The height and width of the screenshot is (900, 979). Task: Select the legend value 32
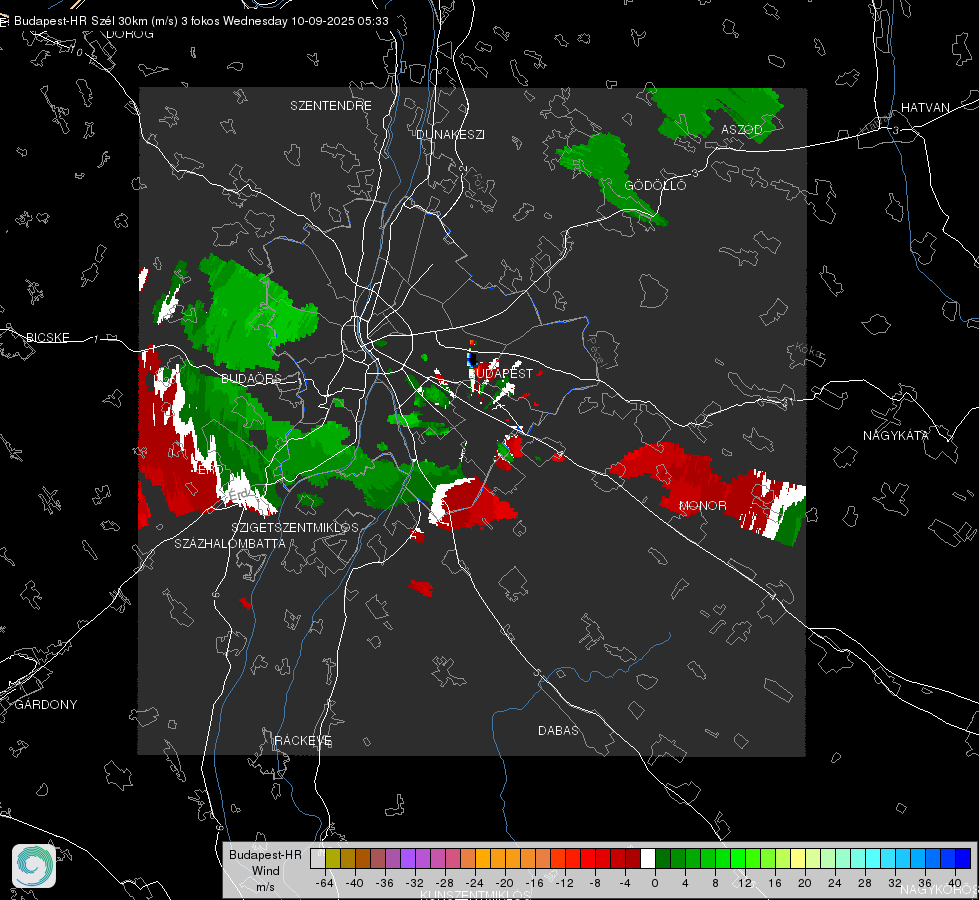[x=895, y=883]
